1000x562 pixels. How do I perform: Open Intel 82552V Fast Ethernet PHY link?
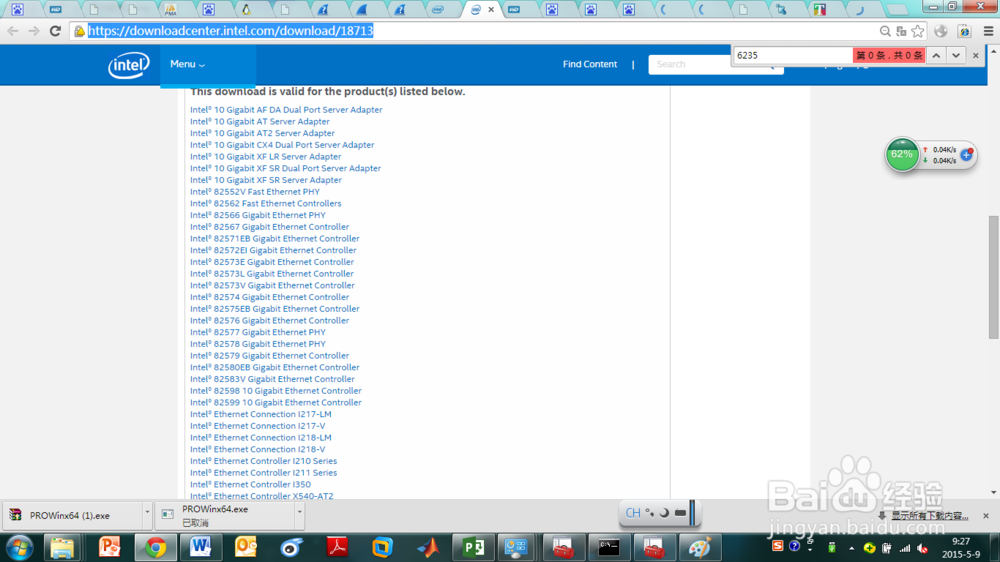coord(255,191)
